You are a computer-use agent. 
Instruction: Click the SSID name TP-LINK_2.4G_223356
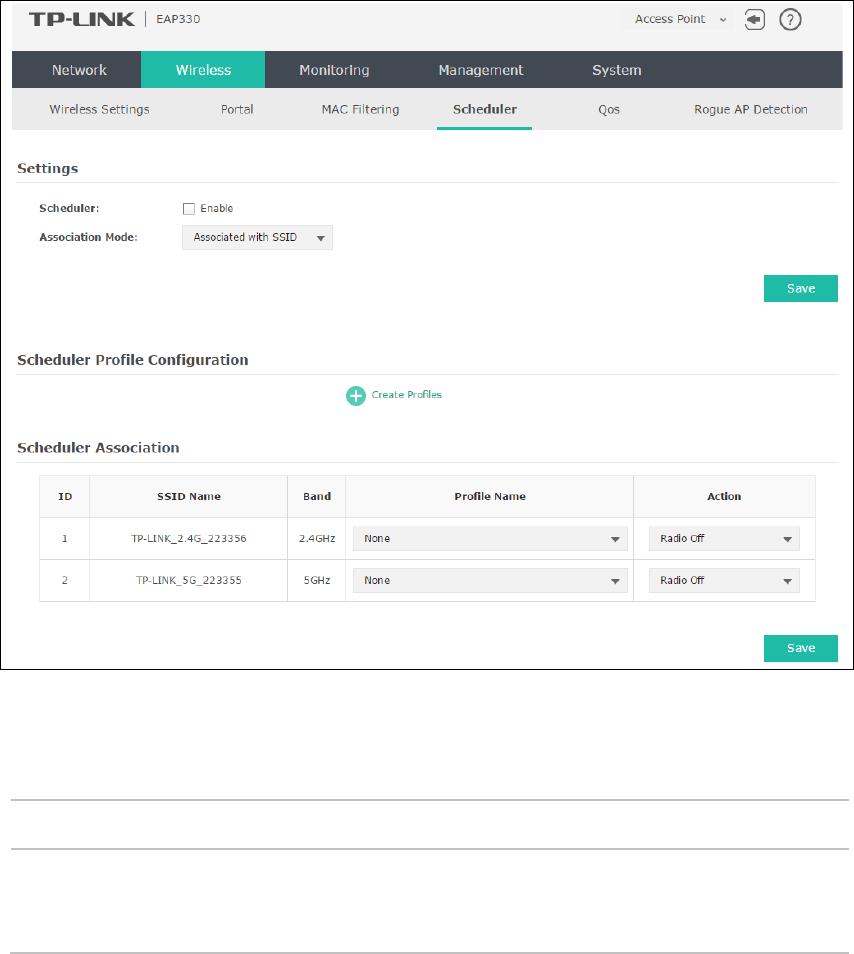click(x=189, y=538)
